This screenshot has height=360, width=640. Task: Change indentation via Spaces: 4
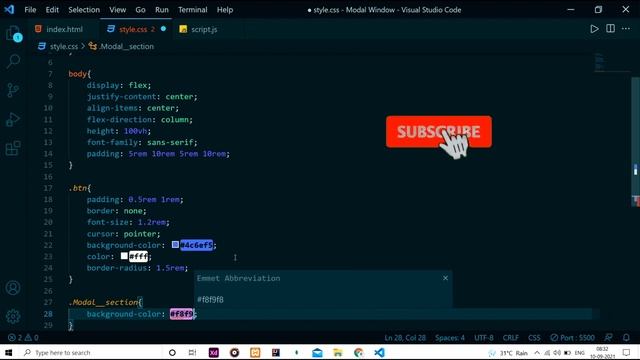450,338
